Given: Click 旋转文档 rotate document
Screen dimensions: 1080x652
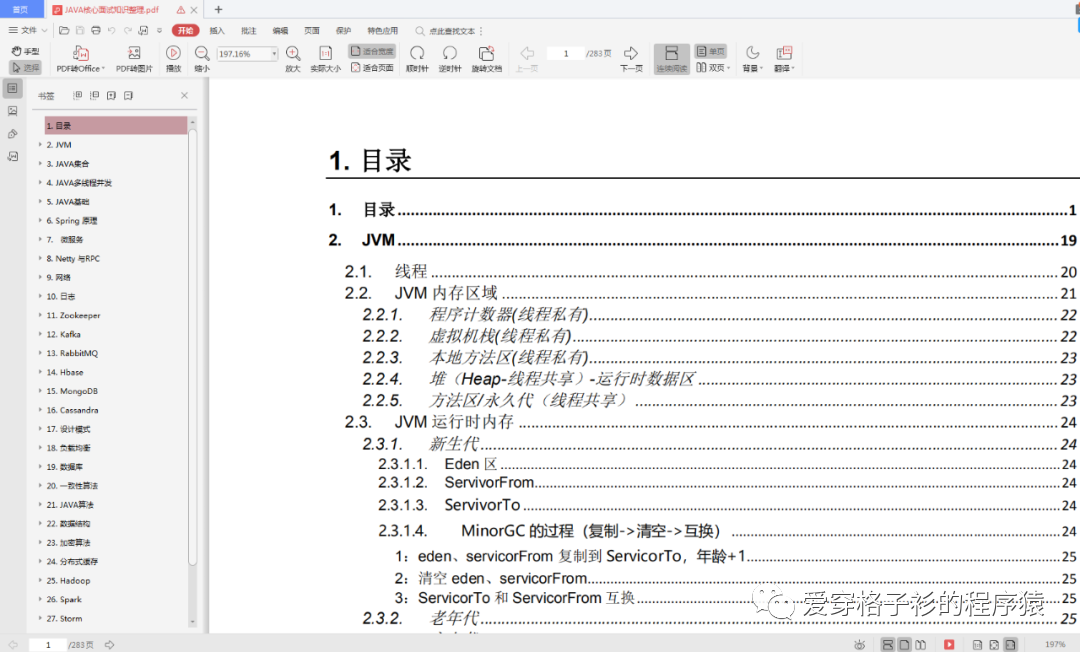Looking at the screenshot, I should click(486, 59).
